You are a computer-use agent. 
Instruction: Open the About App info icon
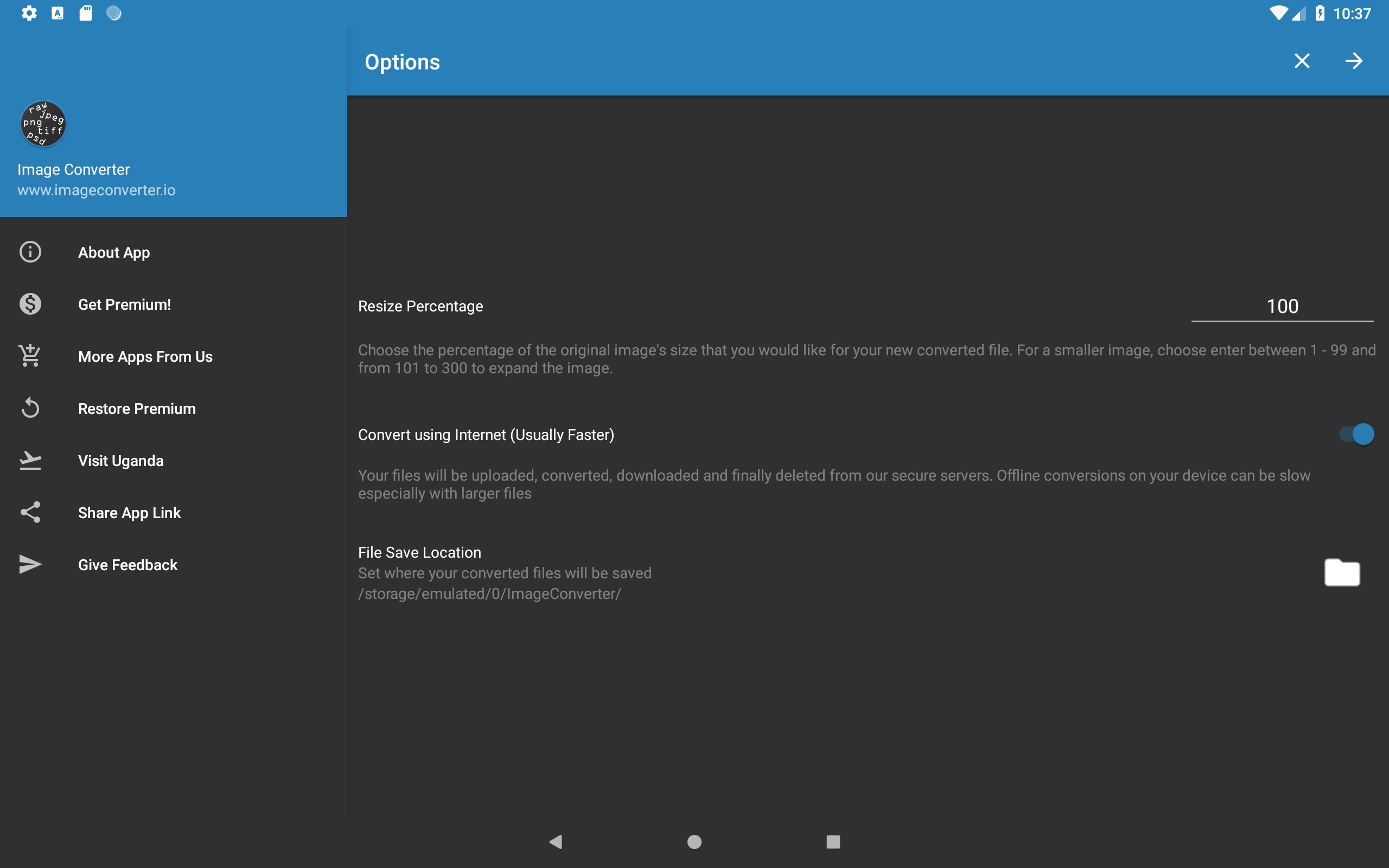coord(30,252)
